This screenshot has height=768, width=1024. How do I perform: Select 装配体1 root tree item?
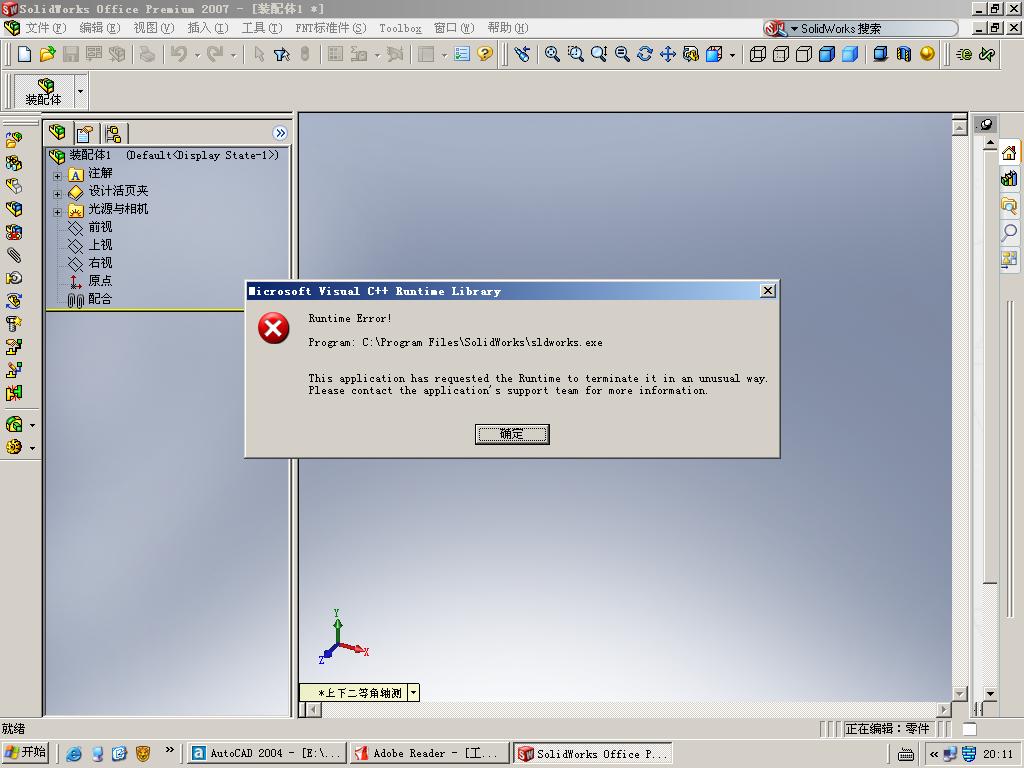pos(90,155)
